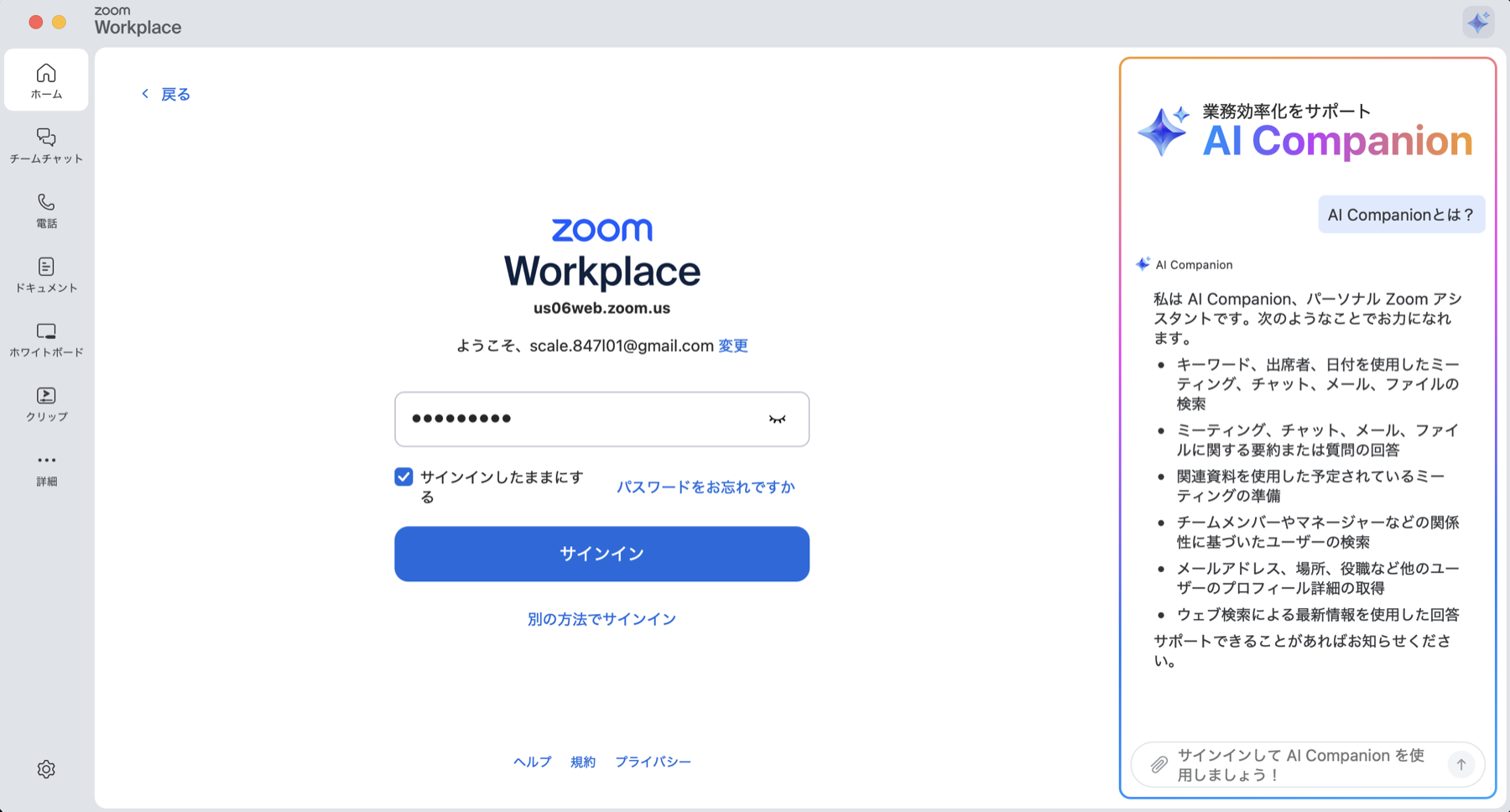This screenshot has height=812, width=1510.
Task: Open ヘルプ link at bottom
Action: 533,762
